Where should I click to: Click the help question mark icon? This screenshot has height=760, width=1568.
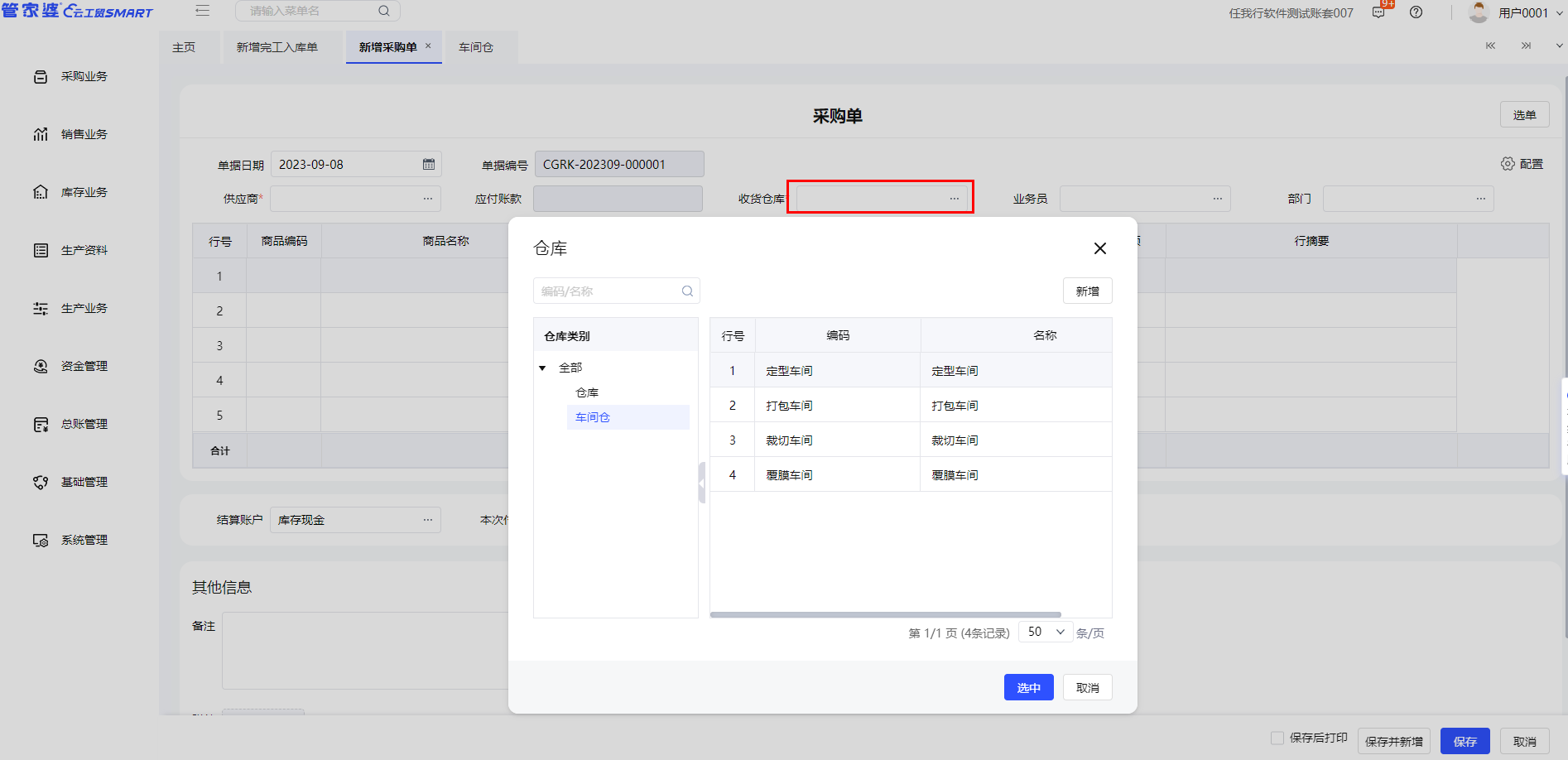click(x=1416, y=12)
